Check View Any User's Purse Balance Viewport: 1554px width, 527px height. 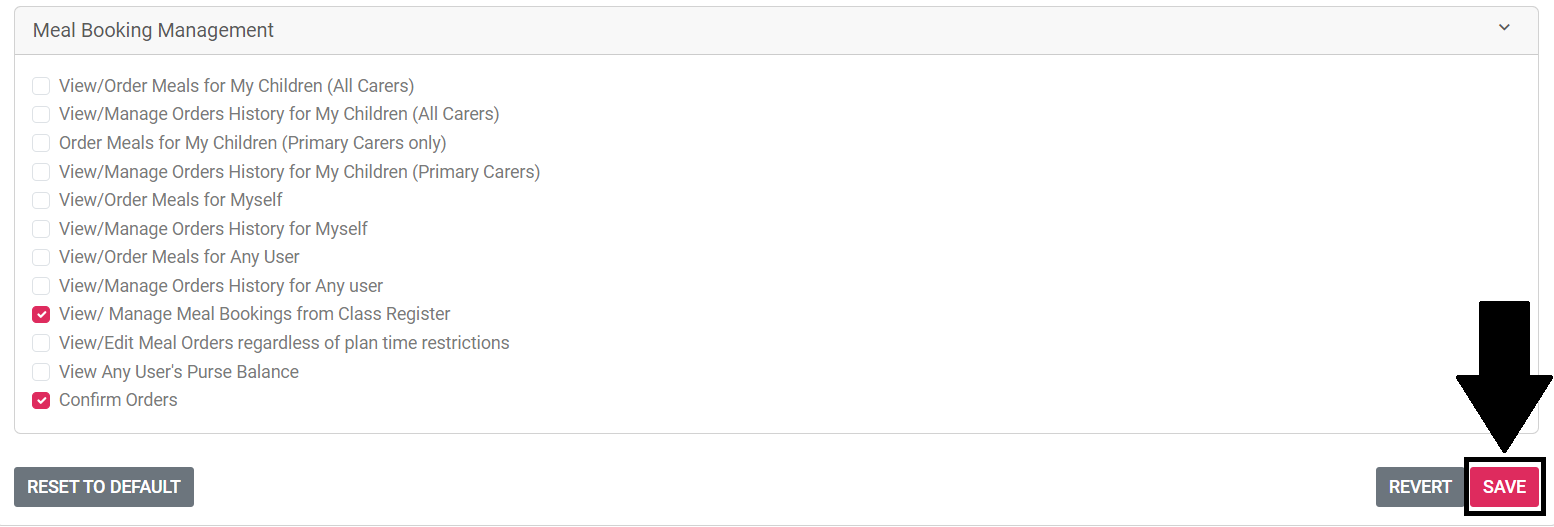(41, 372)
